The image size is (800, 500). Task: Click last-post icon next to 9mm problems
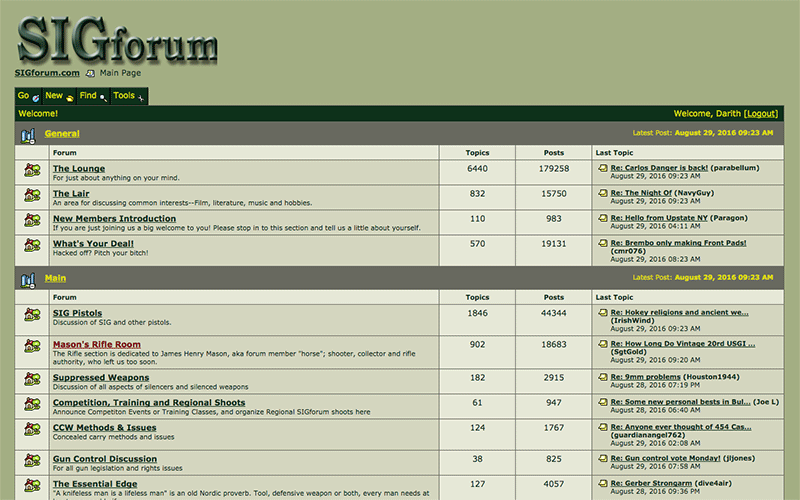(603, 377)
